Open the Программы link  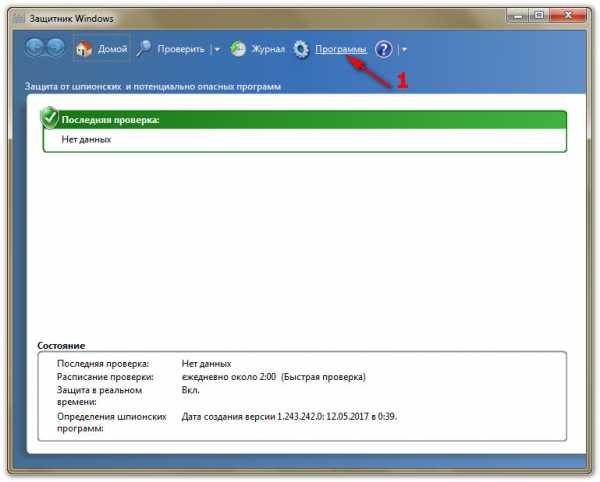[x=341, y=49]
